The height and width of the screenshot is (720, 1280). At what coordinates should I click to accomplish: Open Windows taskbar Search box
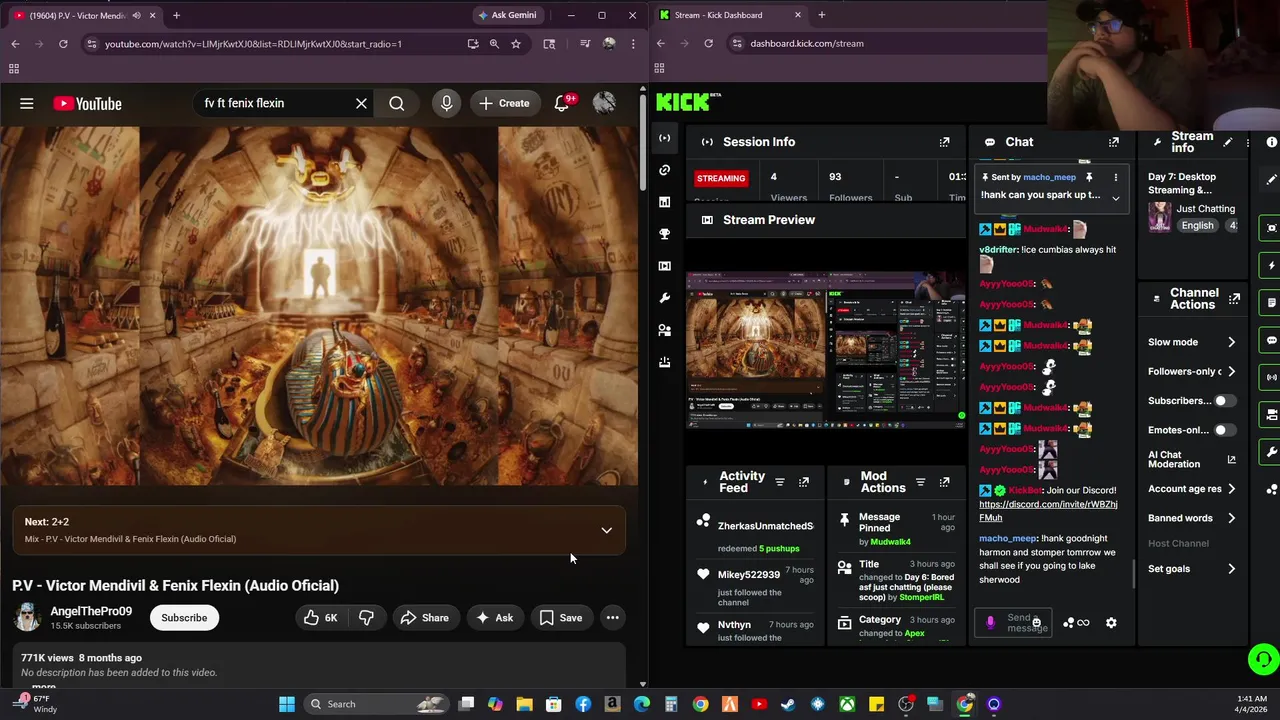coord(375,704)
